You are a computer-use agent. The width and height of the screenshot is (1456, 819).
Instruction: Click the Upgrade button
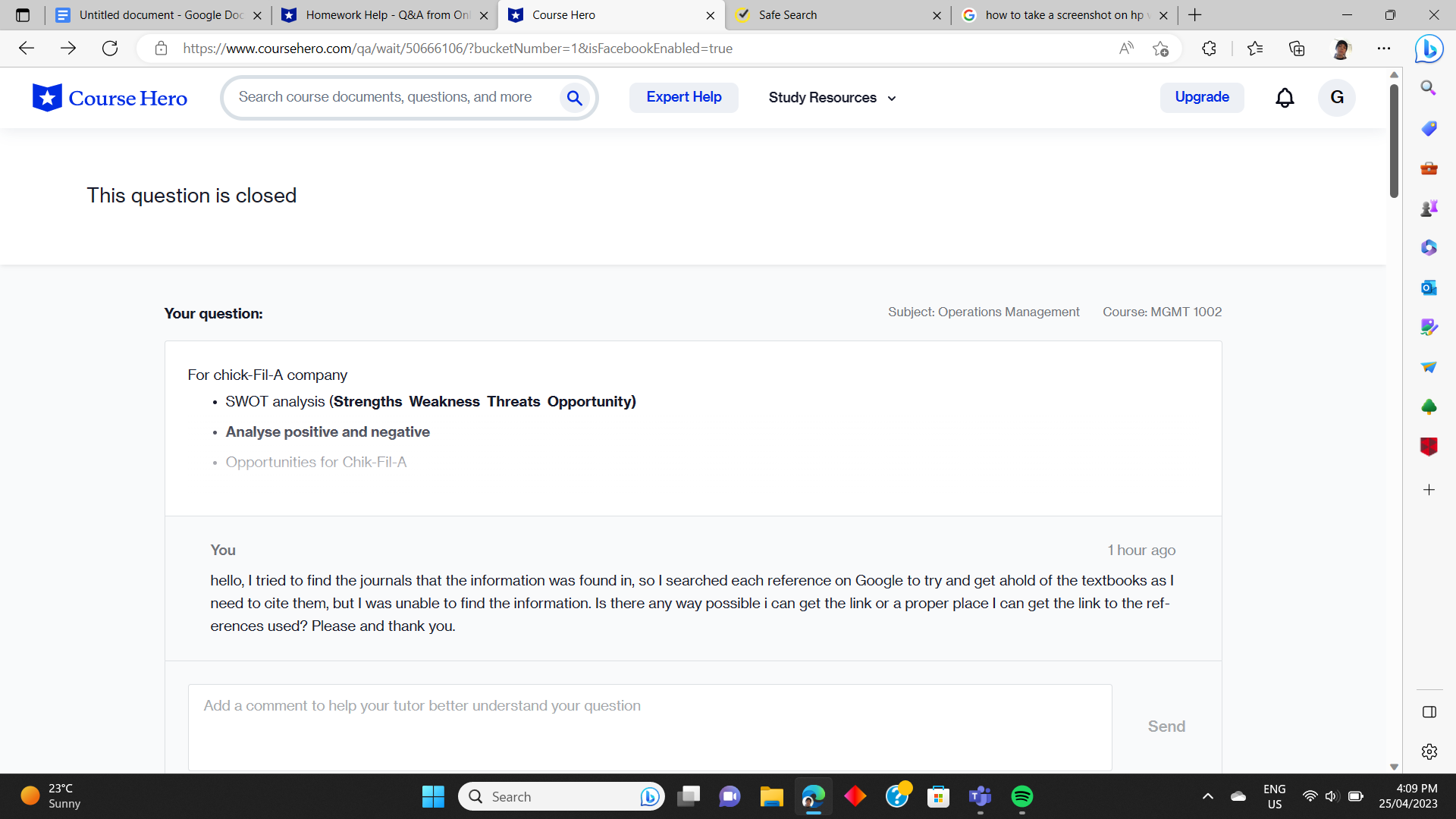tap(1201, 97)
